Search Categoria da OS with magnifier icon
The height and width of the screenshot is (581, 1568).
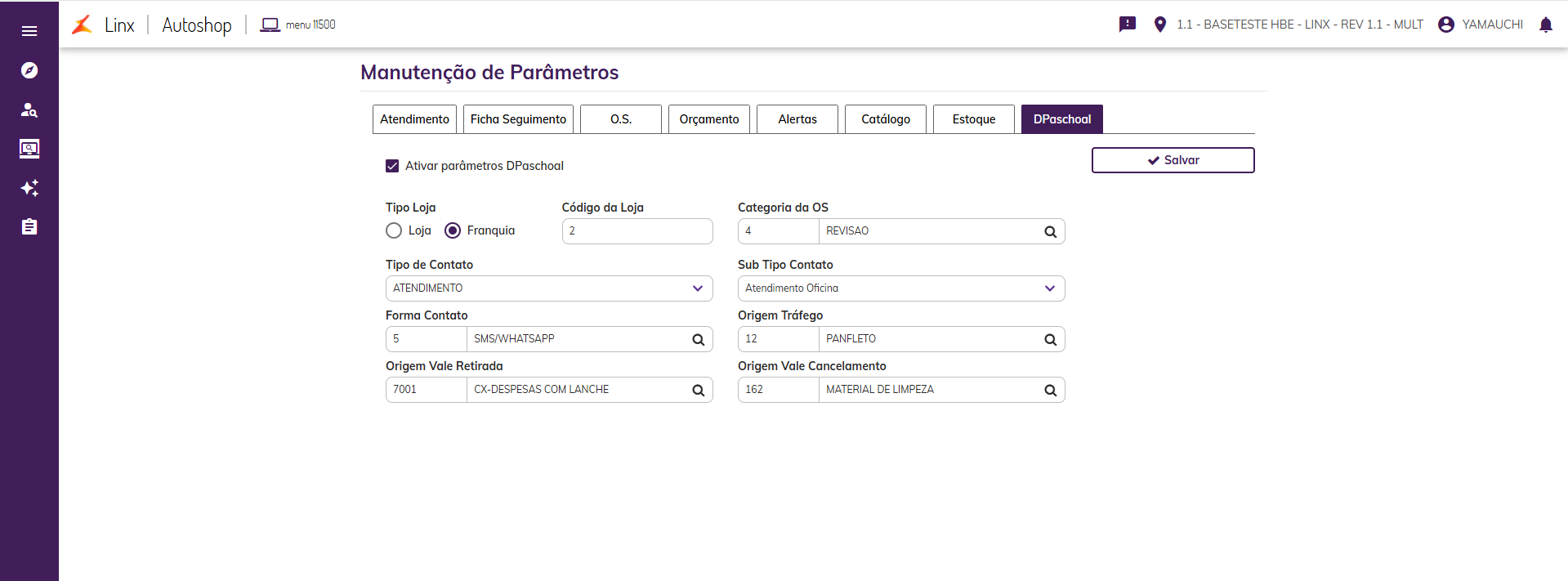(1050, 232)
